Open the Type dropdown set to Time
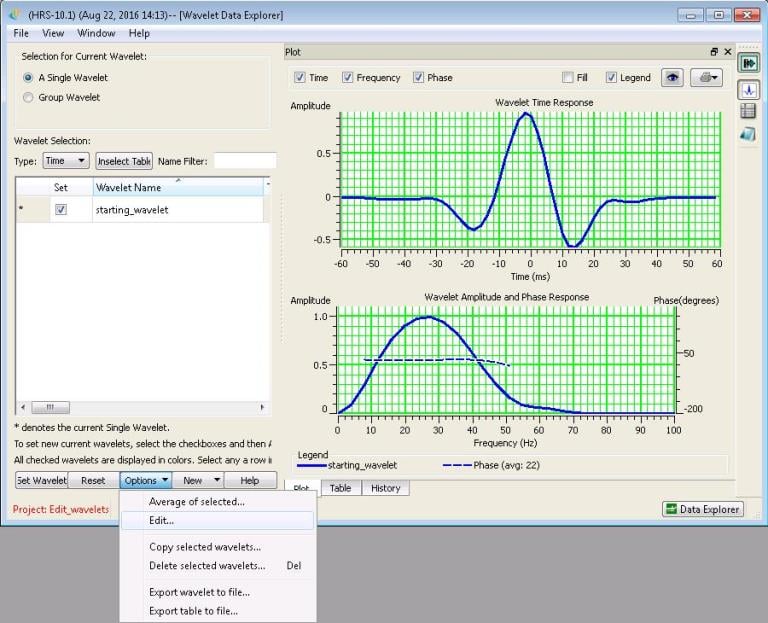The width and height of the screenshot is (768, 623). (66, 161)
